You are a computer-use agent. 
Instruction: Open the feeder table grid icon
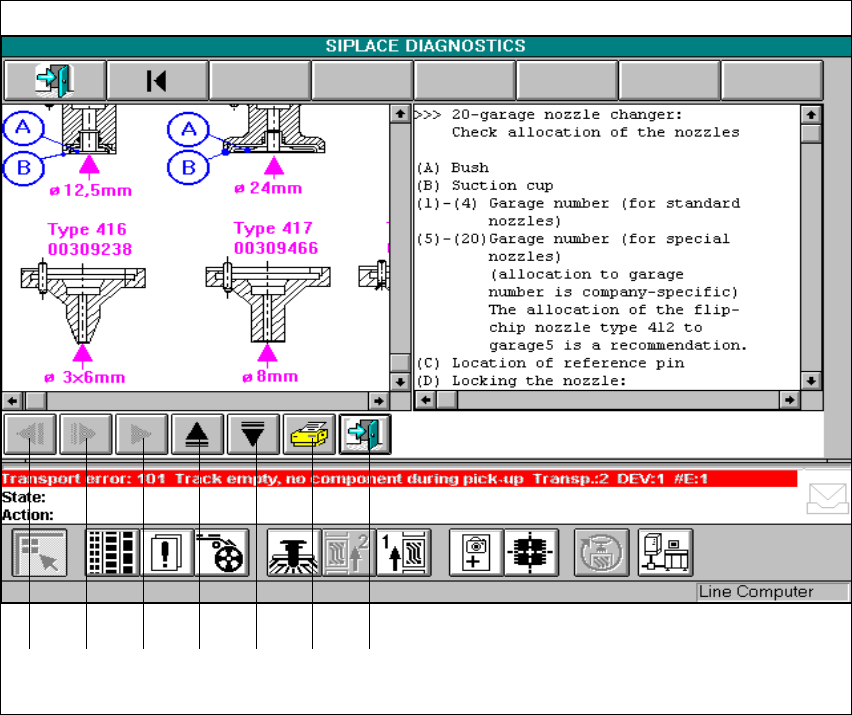point(112,553)
